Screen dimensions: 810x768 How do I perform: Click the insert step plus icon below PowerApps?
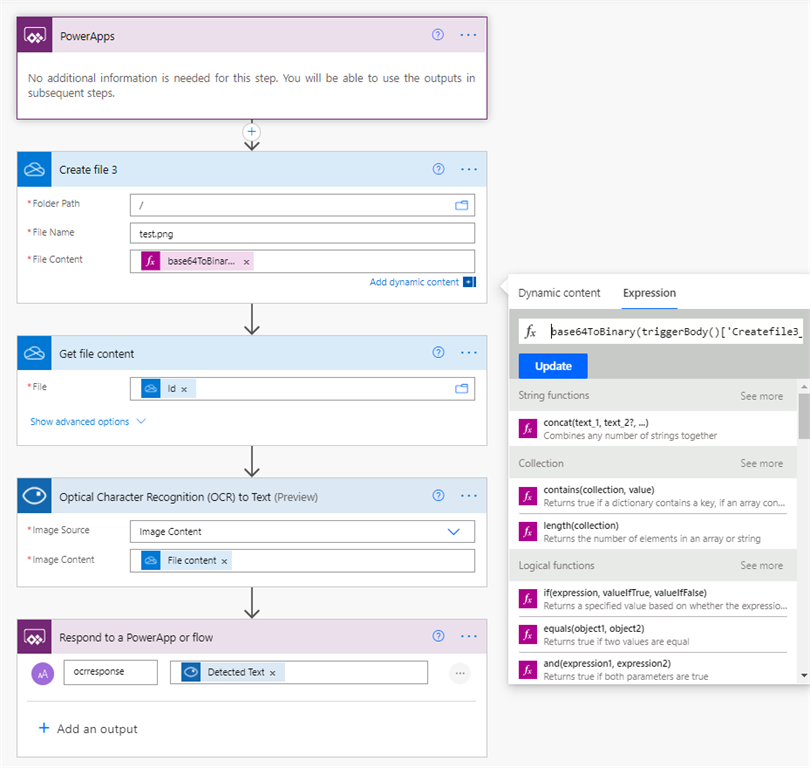(252, 131)
